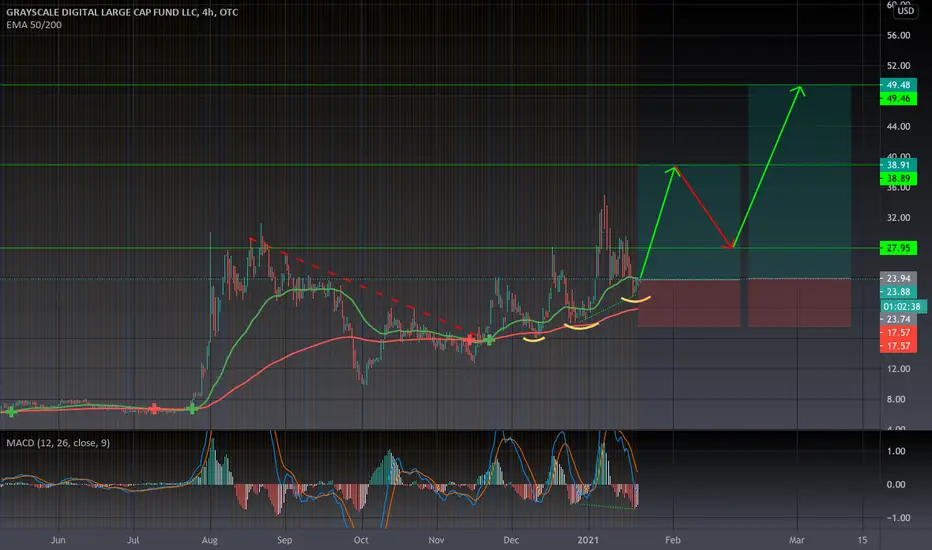Screen dimensions: 932x550
Task: Click the Aug label on time axis
Action: pyautogui.click(x=209, y=540)
